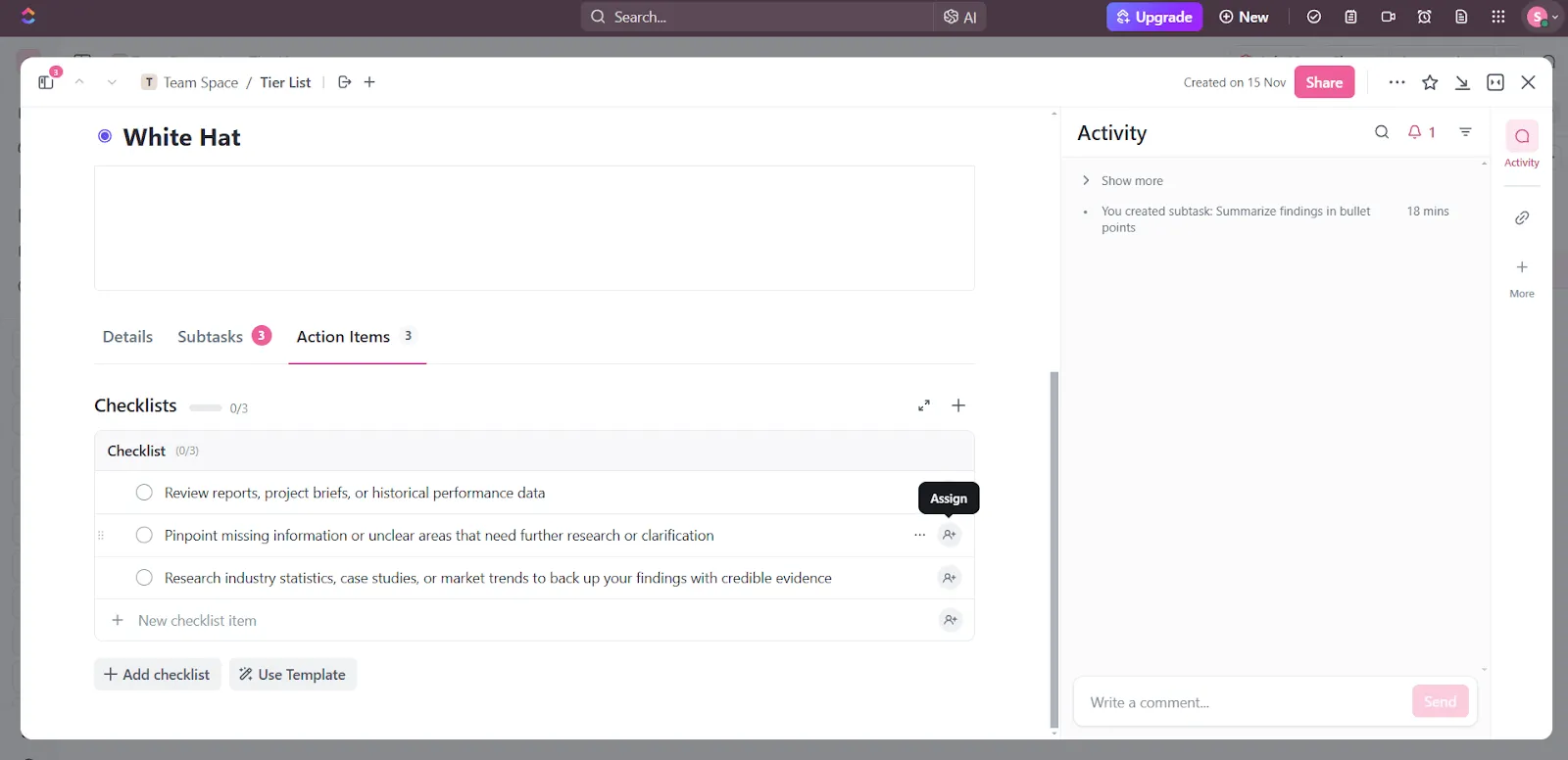The height and width of the screenshot is (760, 1568).
Task: Go to previous task with up arrow
Action: 79,82
